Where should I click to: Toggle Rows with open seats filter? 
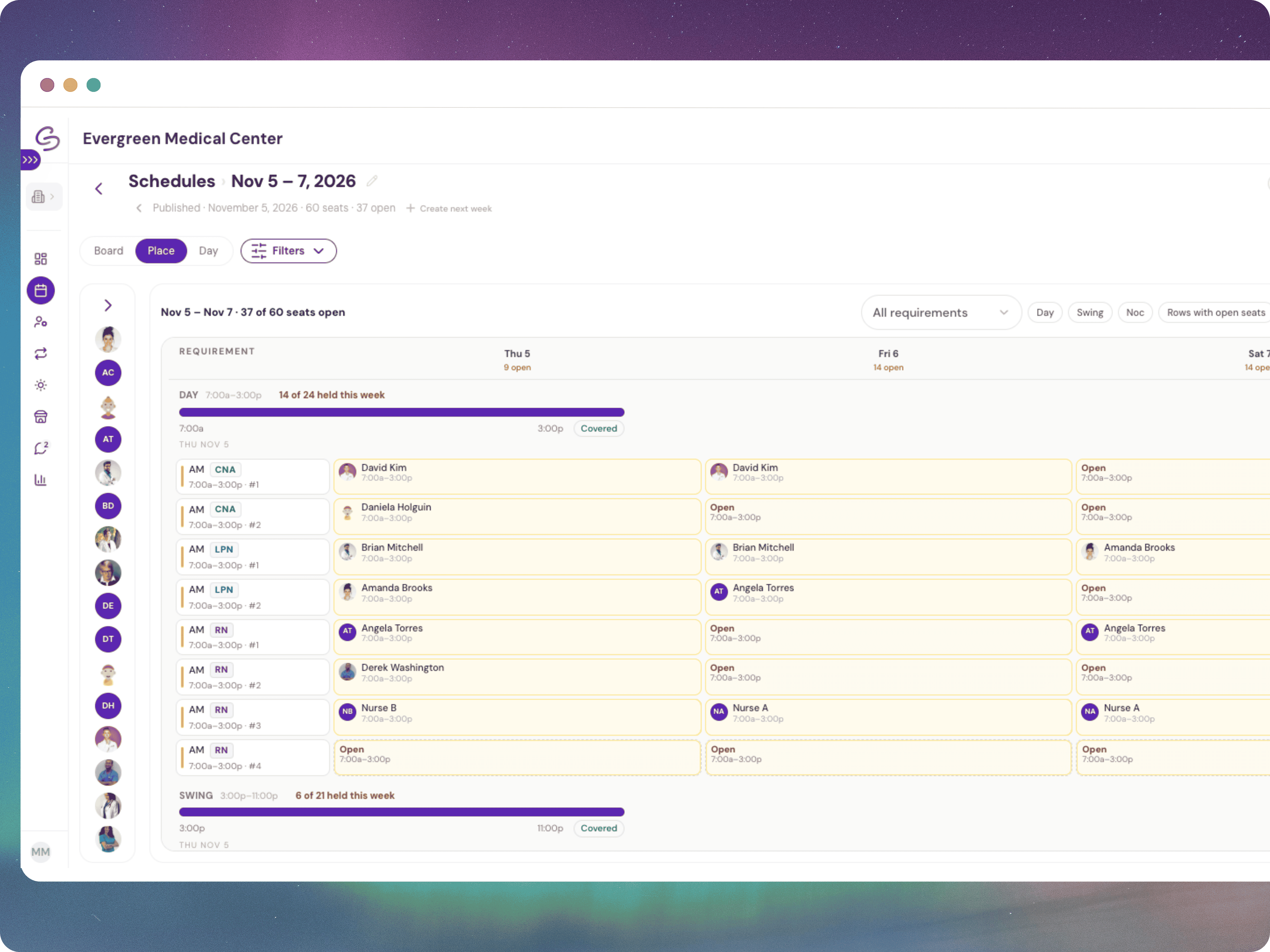1214,313
